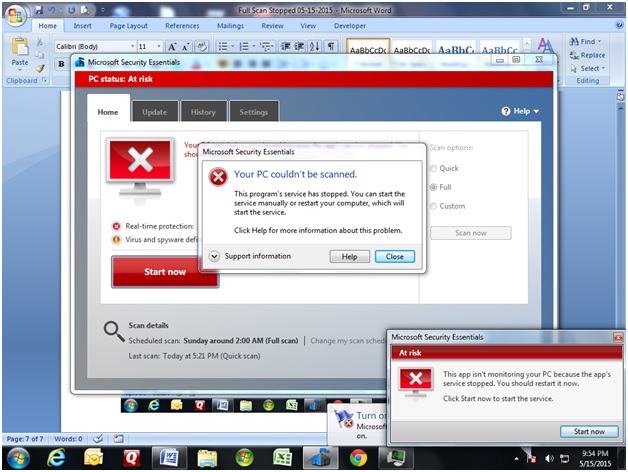The width and height of the screenshot is (628, 472).
Task: Click the Bullets list icon
Action: (223, 46)
